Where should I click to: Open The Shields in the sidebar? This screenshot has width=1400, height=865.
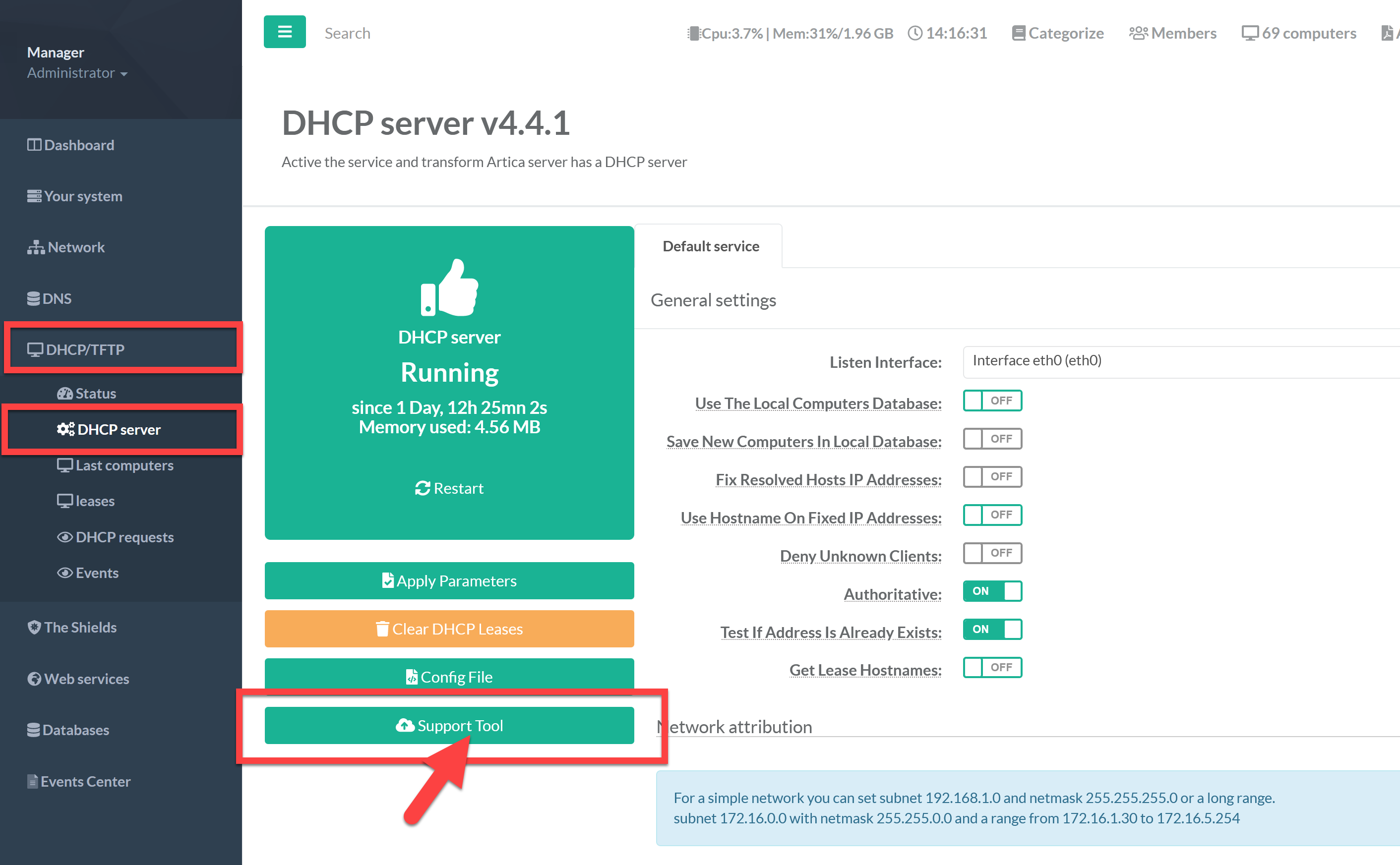pos(80,627)
